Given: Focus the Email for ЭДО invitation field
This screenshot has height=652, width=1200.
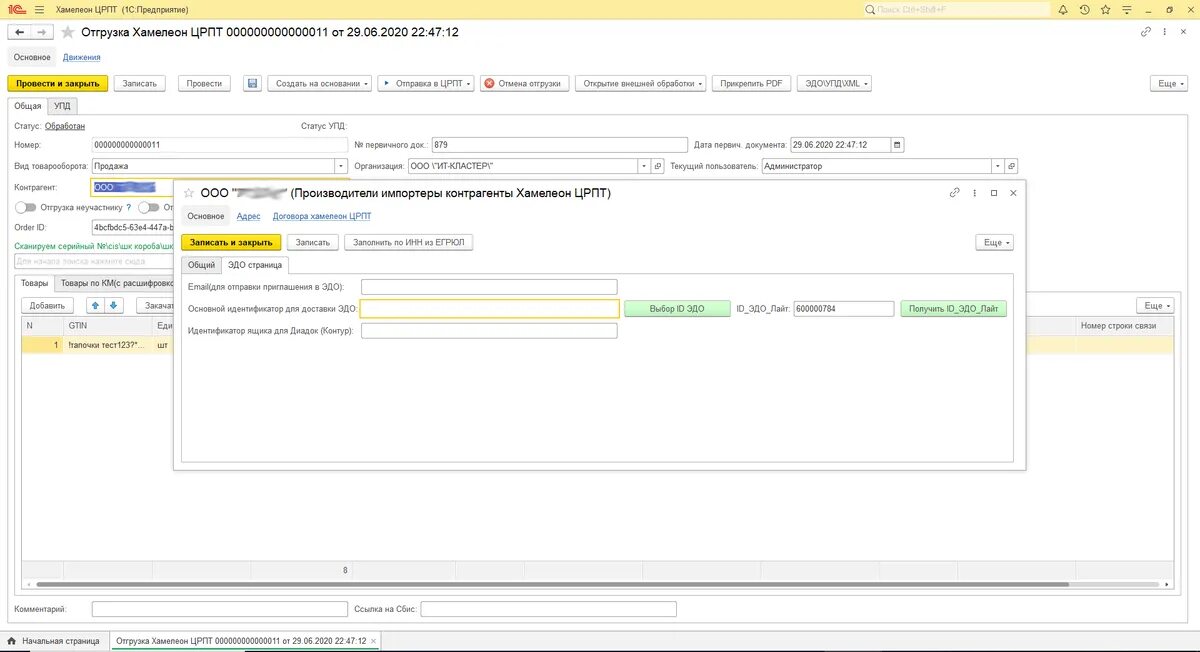Looking at the screenshot, I should 489,287.
